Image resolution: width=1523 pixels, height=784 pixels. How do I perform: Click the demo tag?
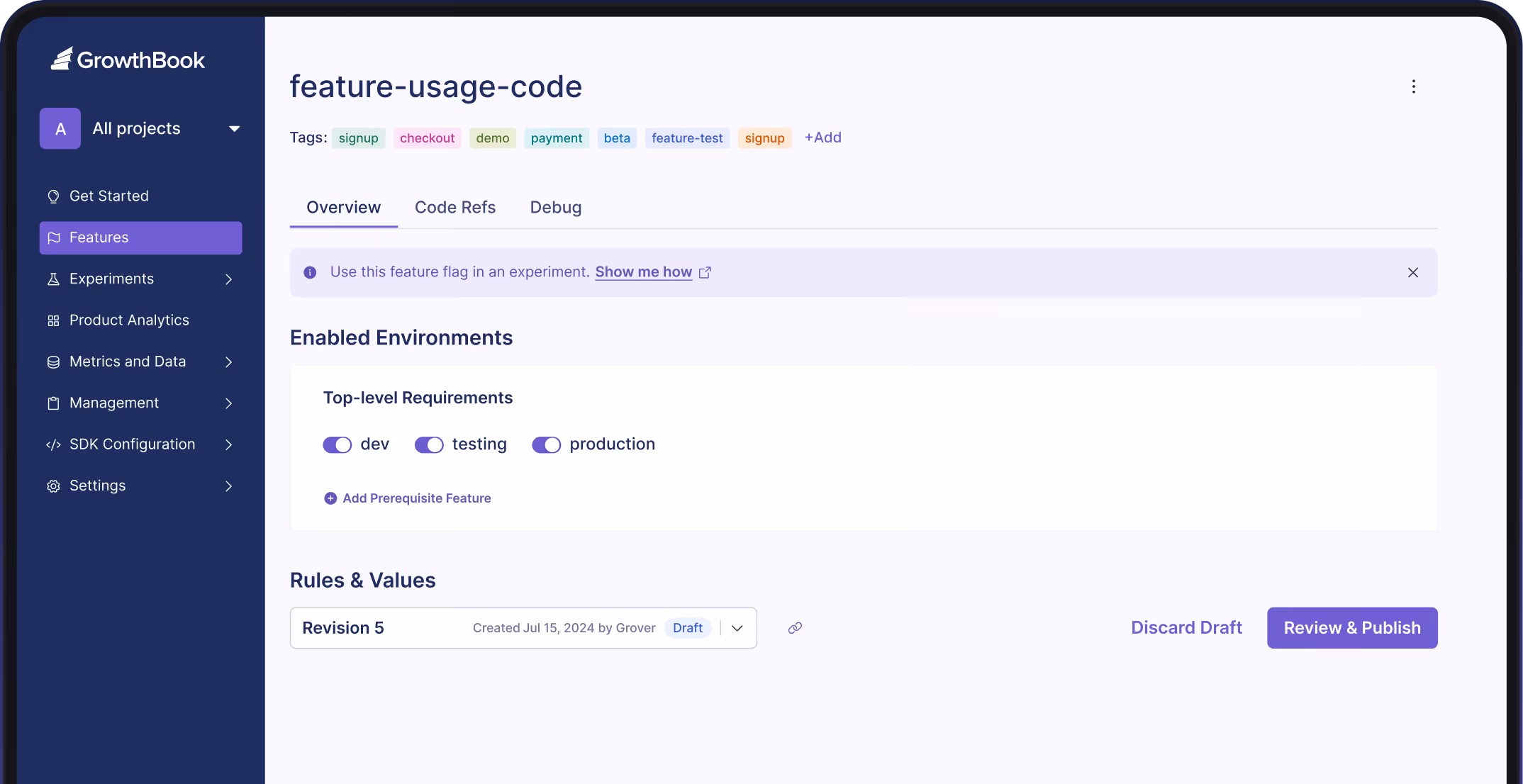tap(493, 138)
